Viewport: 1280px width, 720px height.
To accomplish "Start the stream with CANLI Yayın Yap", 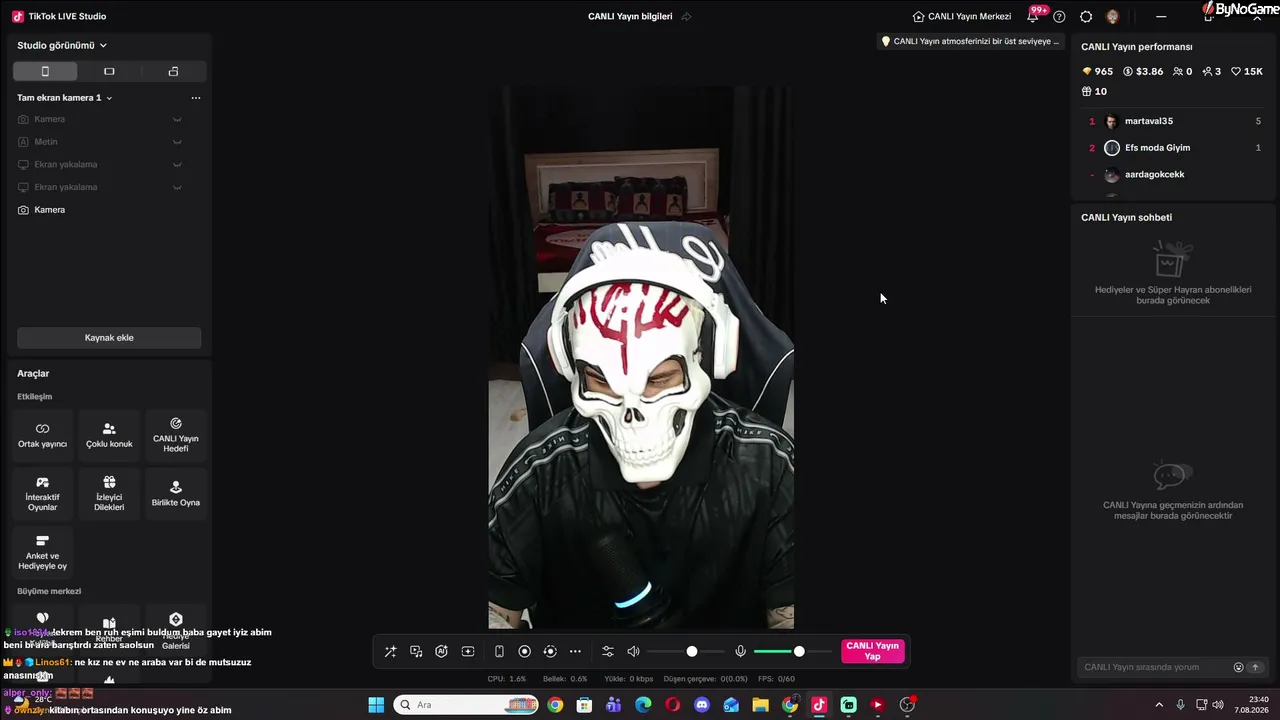I will (872, 651).
